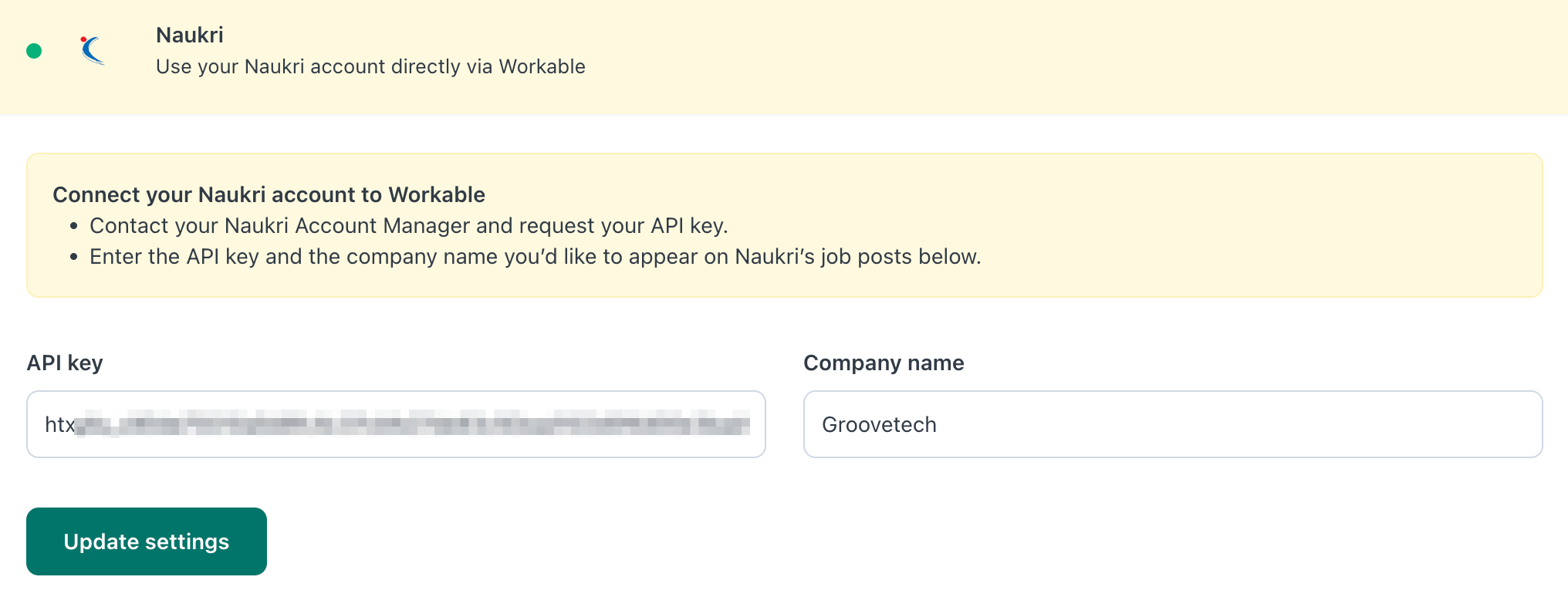This screenshot has width=1568, height=597.
Task: Save changes with Update settings button
Action: (147, 541)
